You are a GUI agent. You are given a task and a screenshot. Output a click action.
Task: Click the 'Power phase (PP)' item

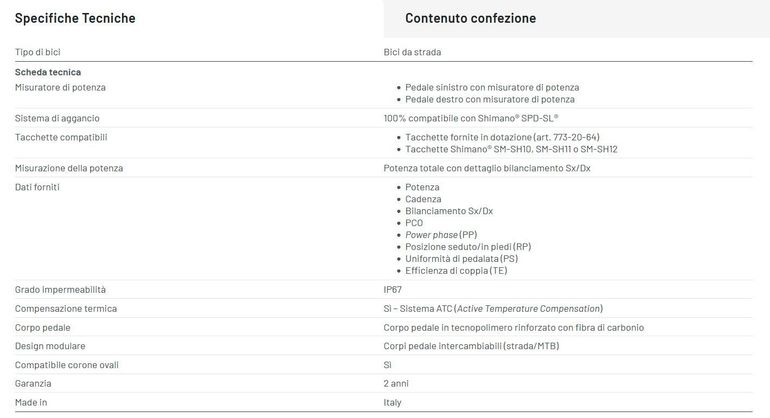point(441,235)
